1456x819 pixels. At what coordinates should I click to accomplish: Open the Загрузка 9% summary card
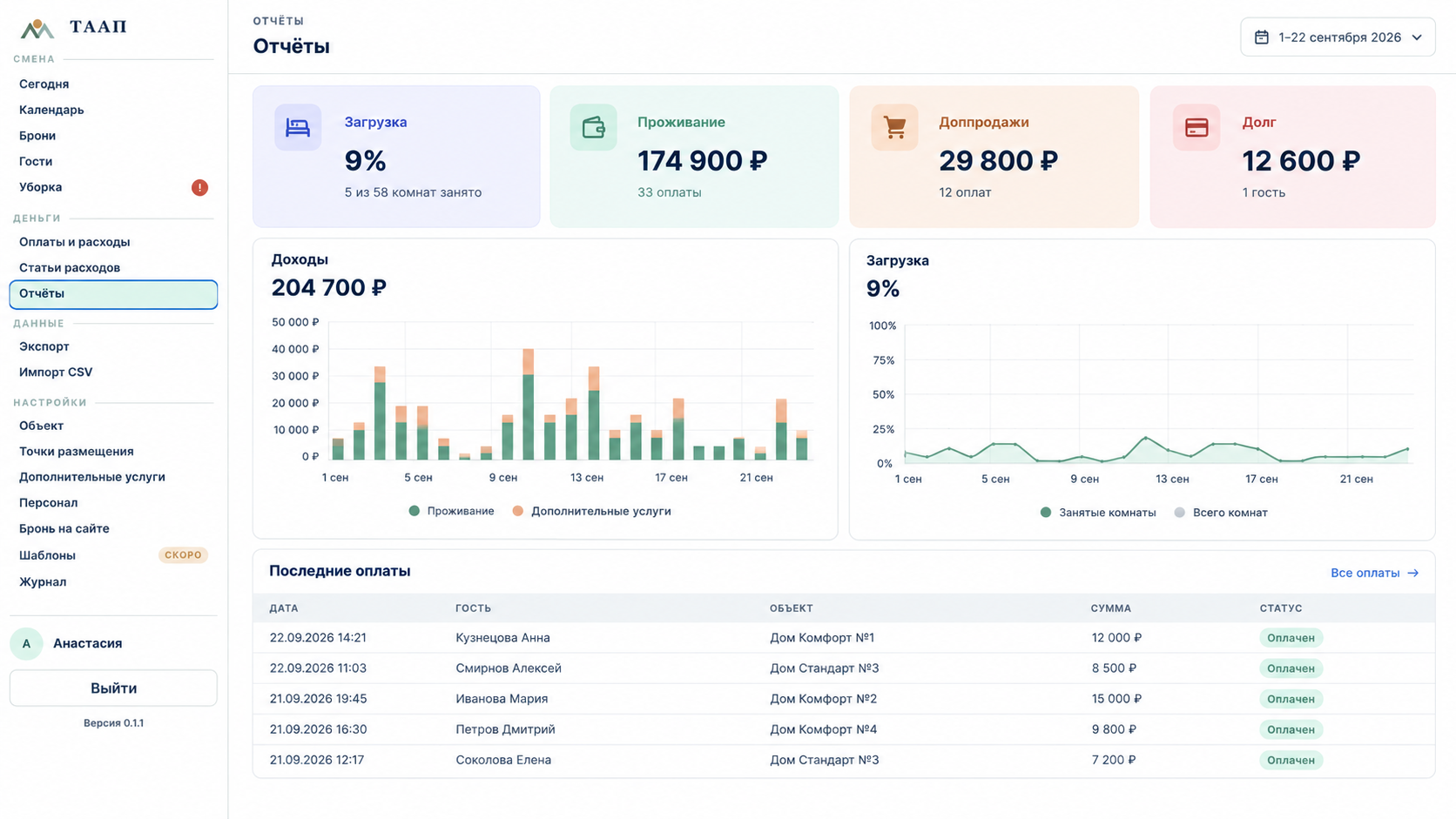pyautogui.click(x=396, y=157)
